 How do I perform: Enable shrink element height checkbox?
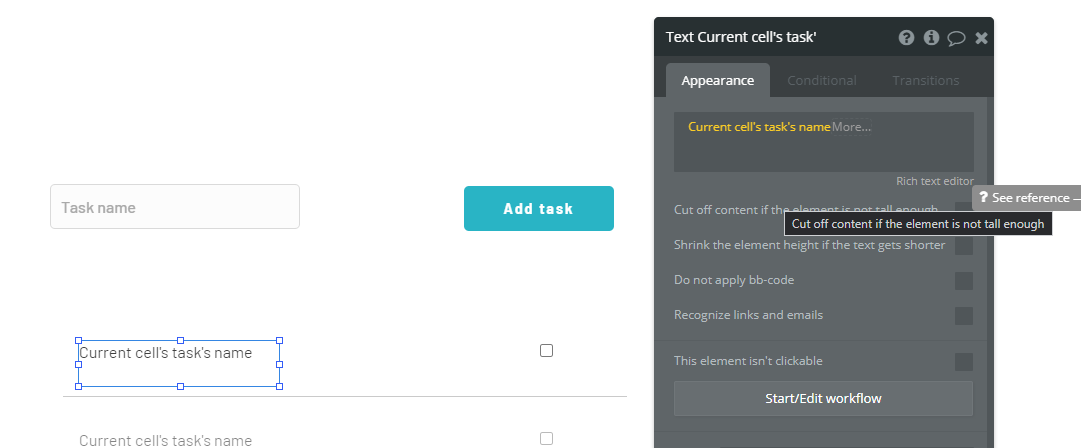[963, 246]
